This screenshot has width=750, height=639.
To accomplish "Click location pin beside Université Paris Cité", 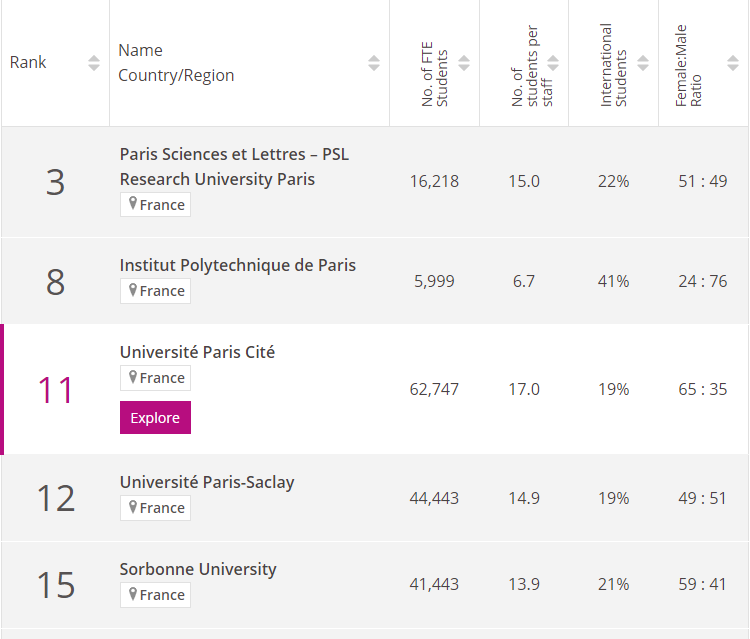I will (131, 378).
